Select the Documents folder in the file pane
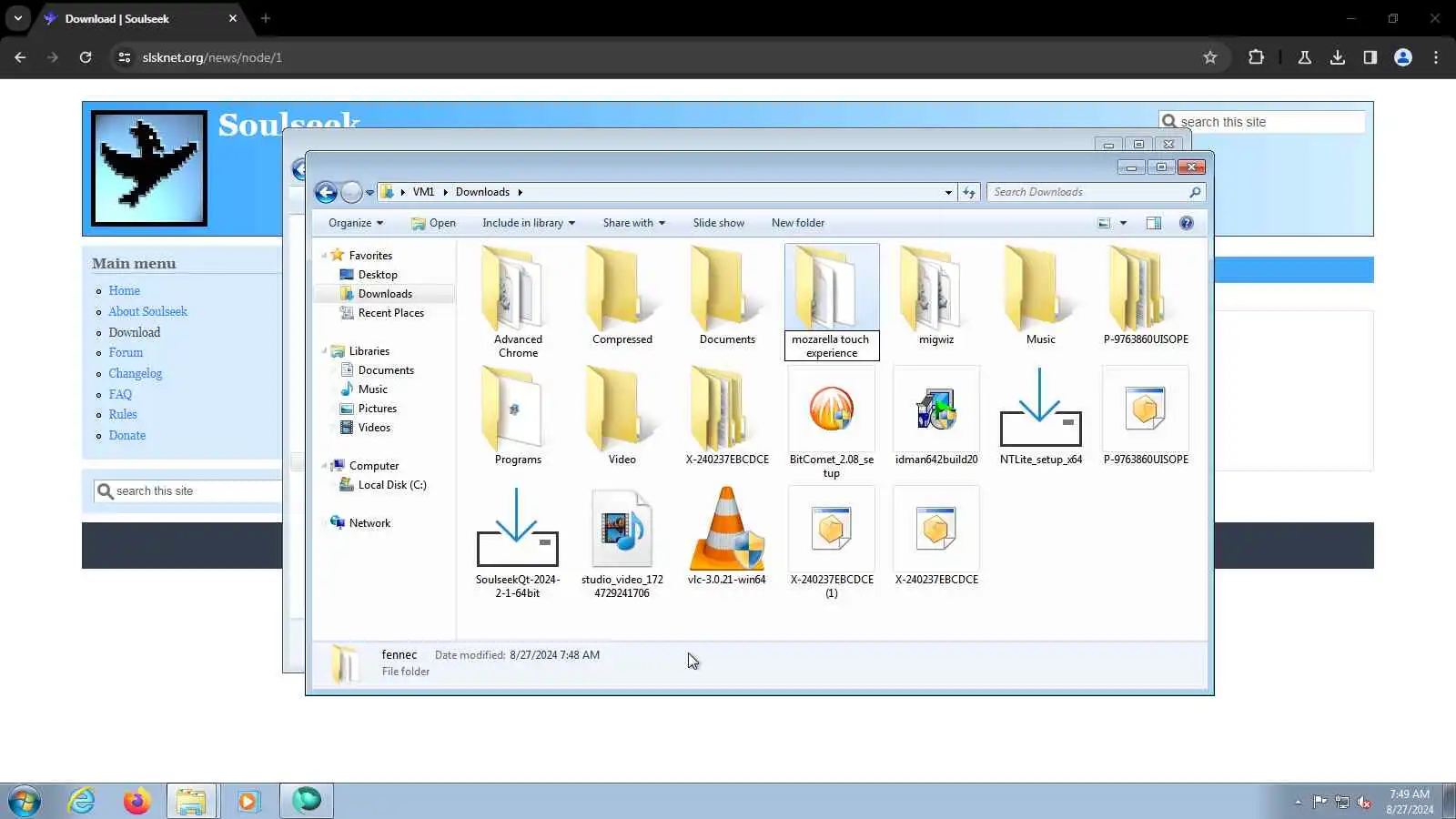The width and height of the screenshot is (1456, 819). click(x=727, y=297)
